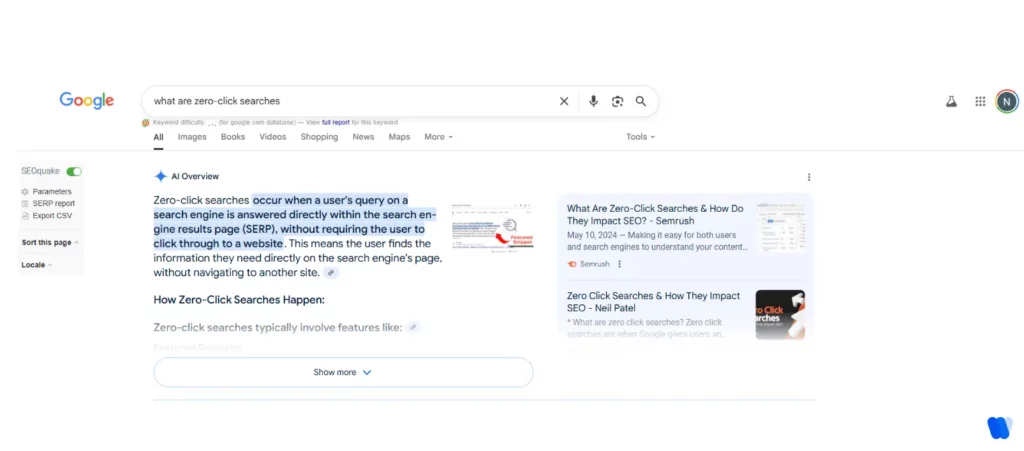Screen dimensions: 1024x451
Task: Click the Export CSV link
Action: click(x=52, y=215)
